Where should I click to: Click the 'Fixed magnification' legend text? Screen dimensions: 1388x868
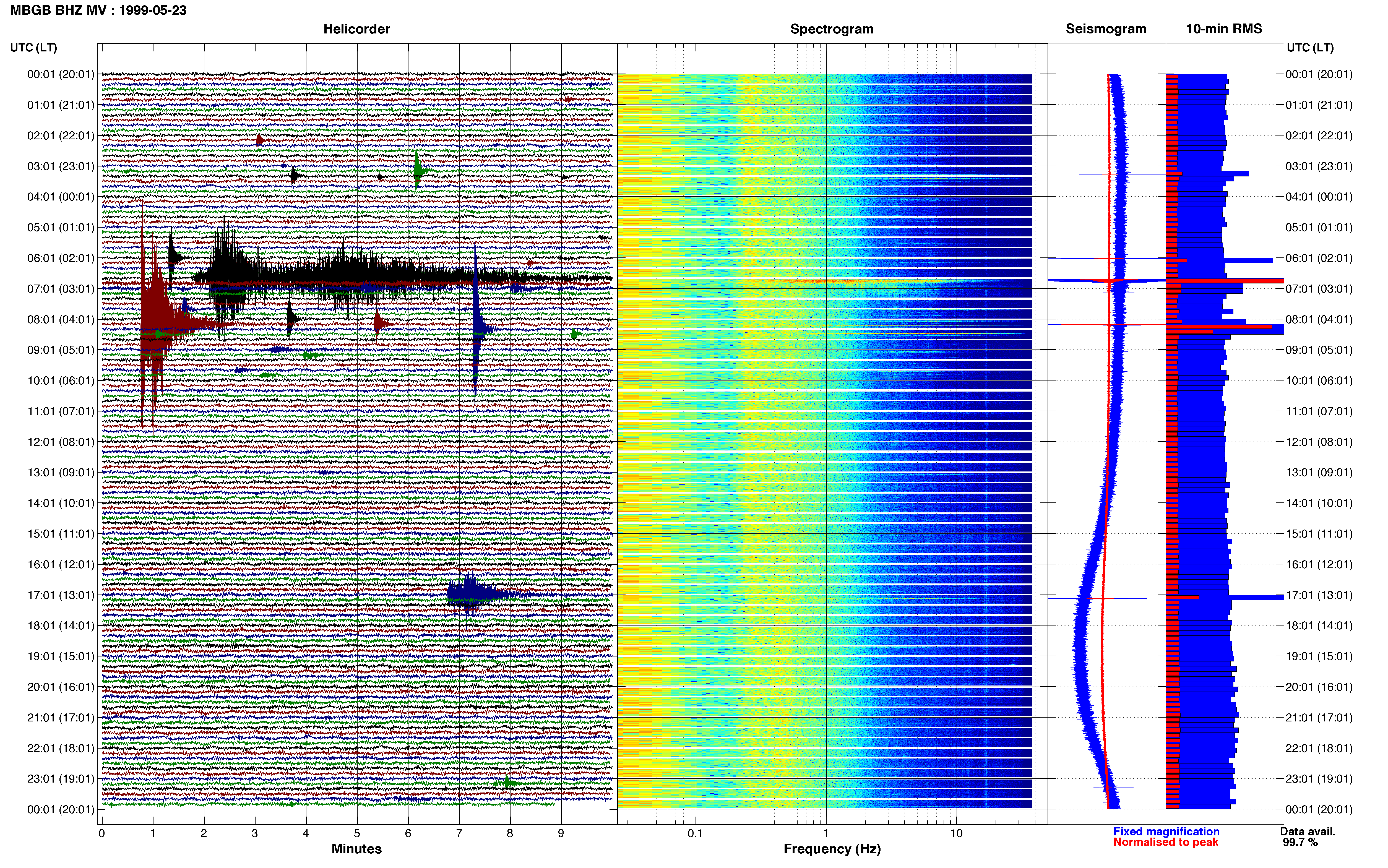[1166, 831]
